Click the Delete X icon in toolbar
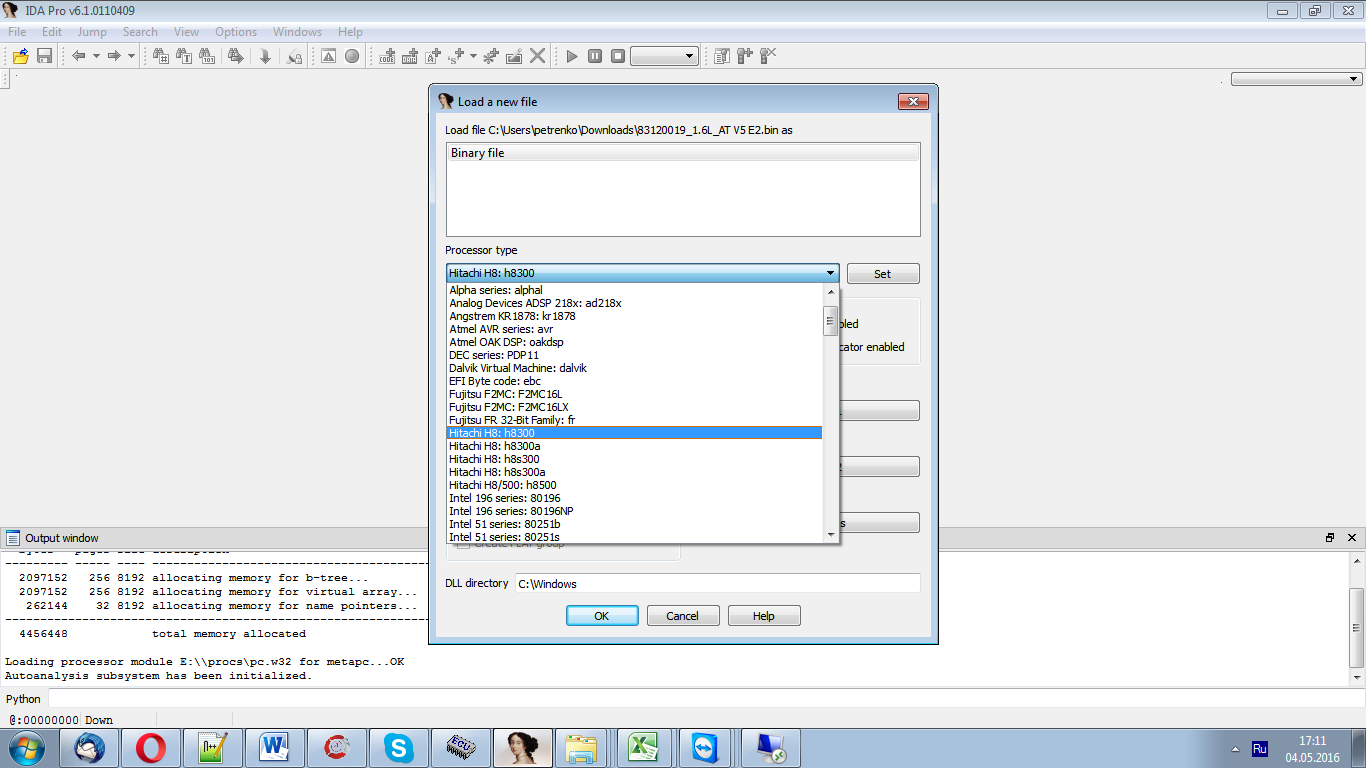The height and width of the screenshot is (768, 1366). [x=538, y=56]
